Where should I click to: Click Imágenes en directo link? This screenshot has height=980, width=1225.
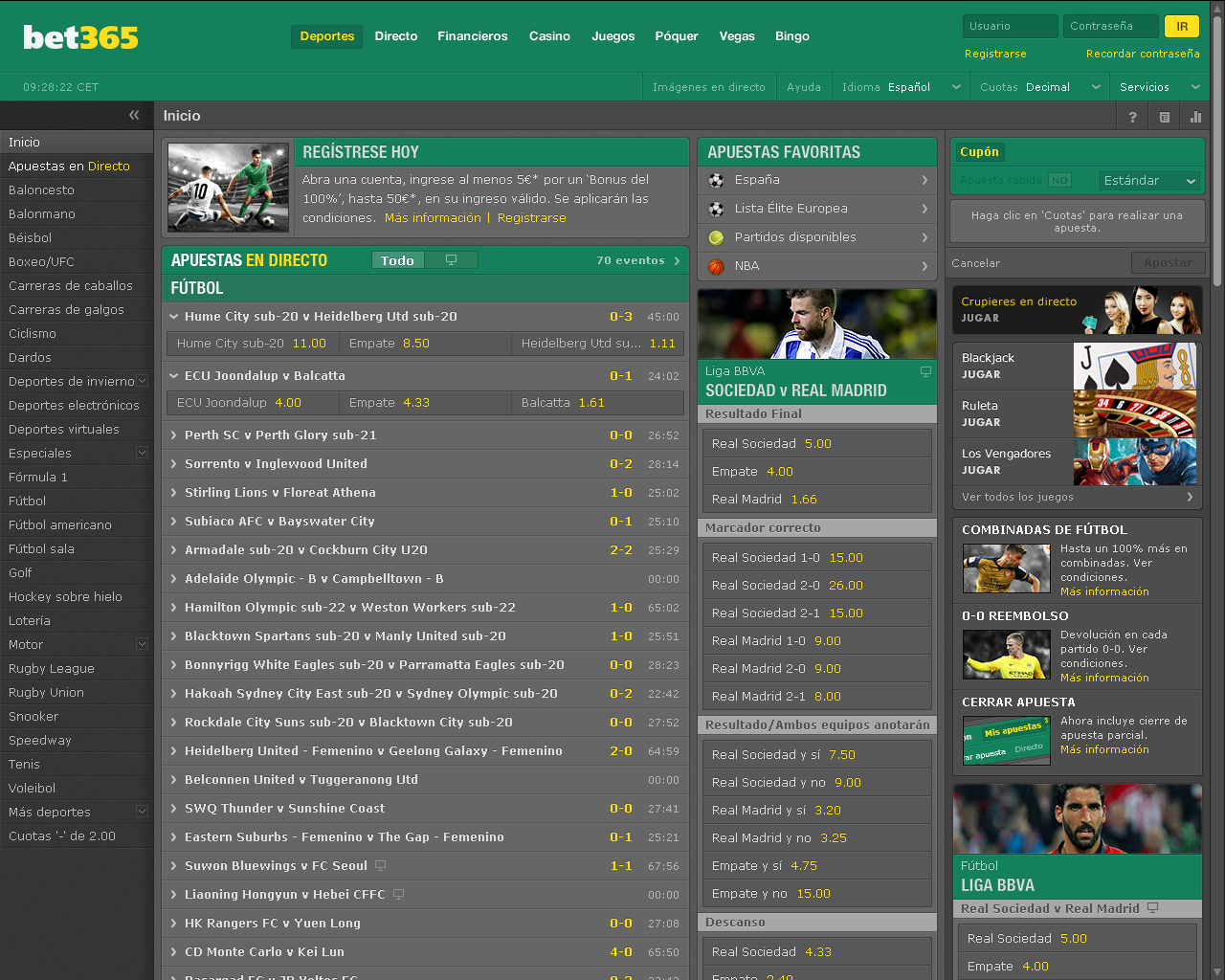coord(709,87)
